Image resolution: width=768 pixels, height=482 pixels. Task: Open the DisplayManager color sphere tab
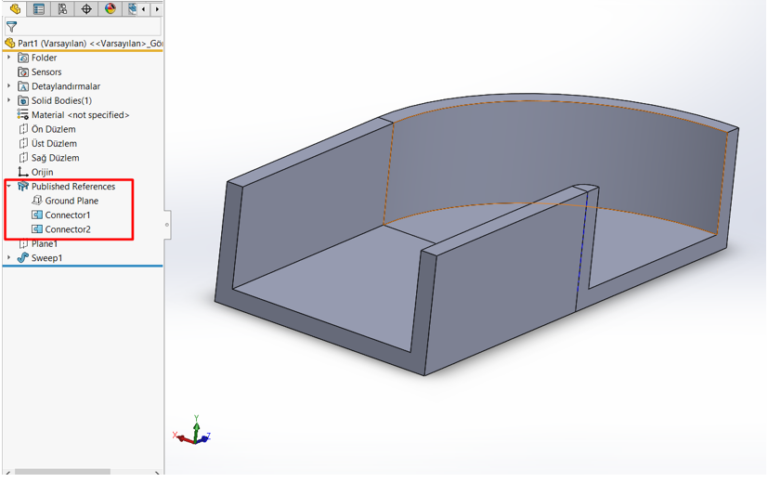110,9
